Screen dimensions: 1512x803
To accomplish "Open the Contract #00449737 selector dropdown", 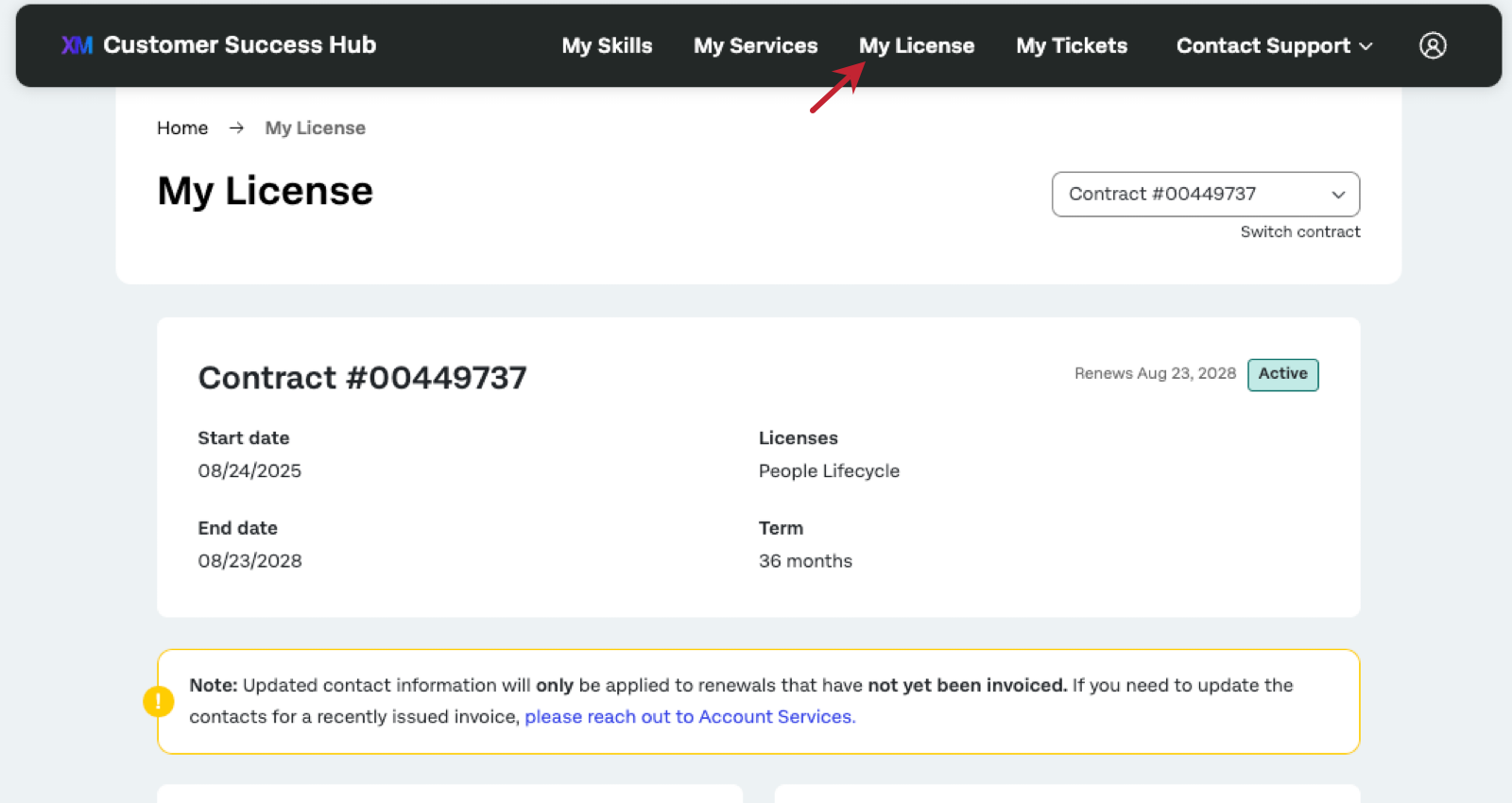I will (x=1206, y=194).
